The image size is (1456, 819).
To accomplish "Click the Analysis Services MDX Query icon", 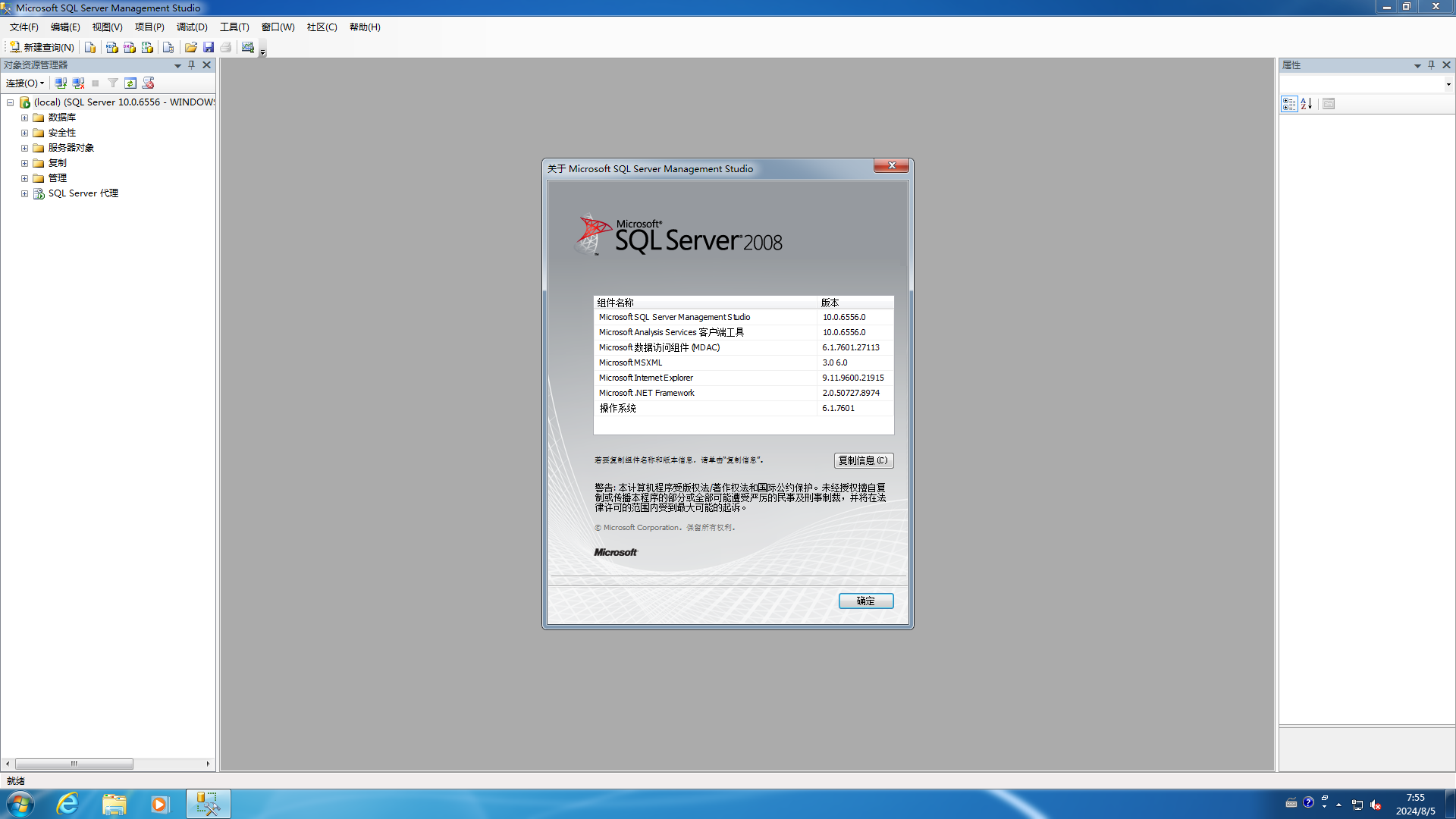I will [111, 47].
